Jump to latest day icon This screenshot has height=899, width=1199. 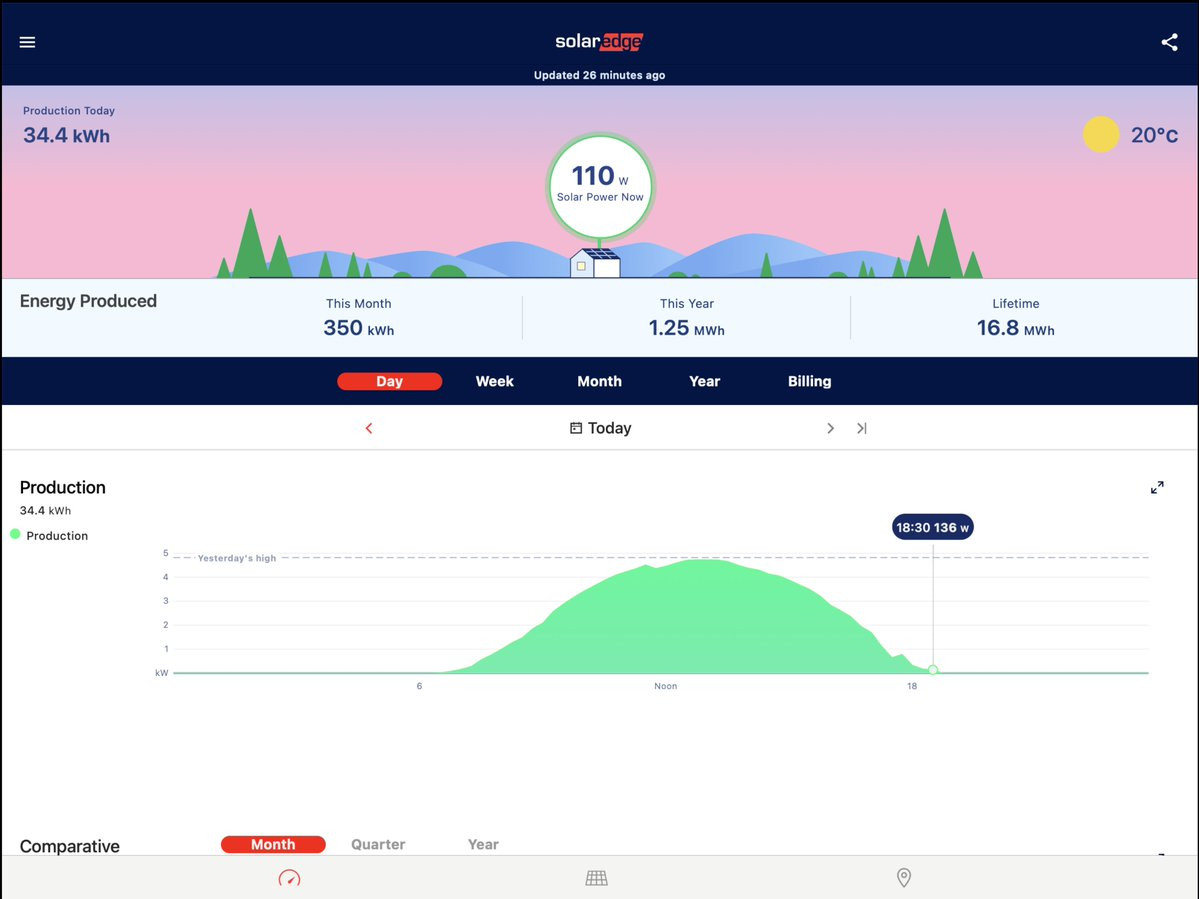coord(862,428)
